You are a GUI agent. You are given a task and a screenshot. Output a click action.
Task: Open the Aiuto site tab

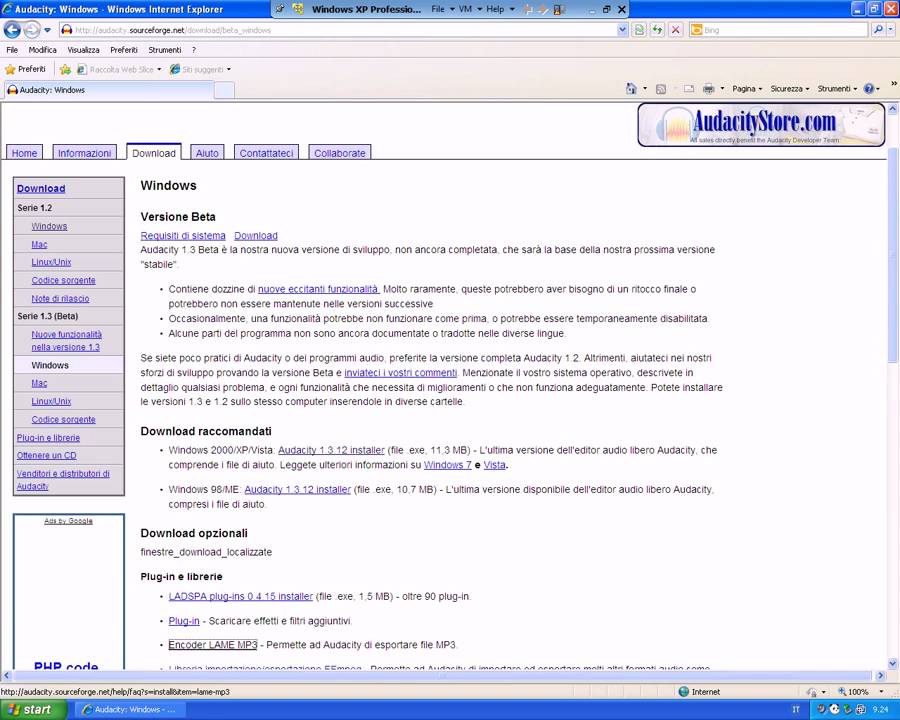click(x=207, y=153)
